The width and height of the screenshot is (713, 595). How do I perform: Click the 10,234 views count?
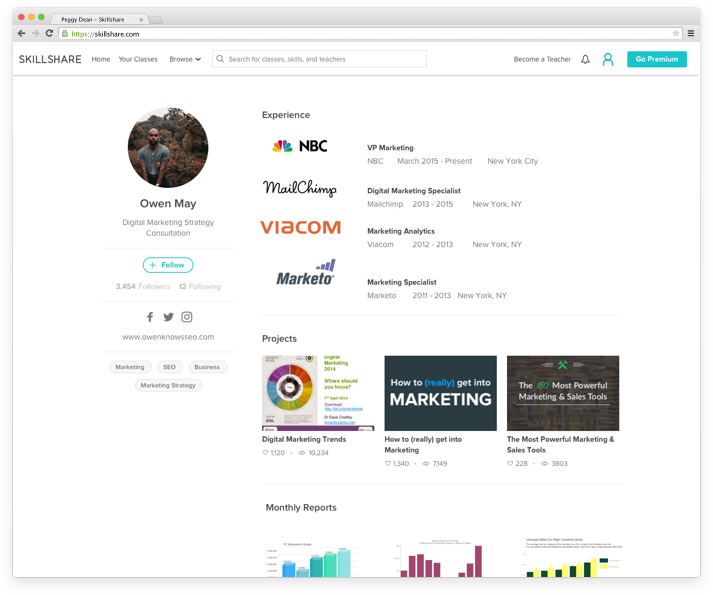(x=318, y=453)
